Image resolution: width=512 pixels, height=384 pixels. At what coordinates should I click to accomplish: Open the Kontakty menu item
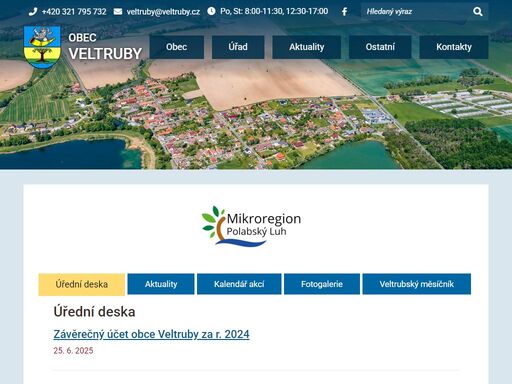[454, 47]
